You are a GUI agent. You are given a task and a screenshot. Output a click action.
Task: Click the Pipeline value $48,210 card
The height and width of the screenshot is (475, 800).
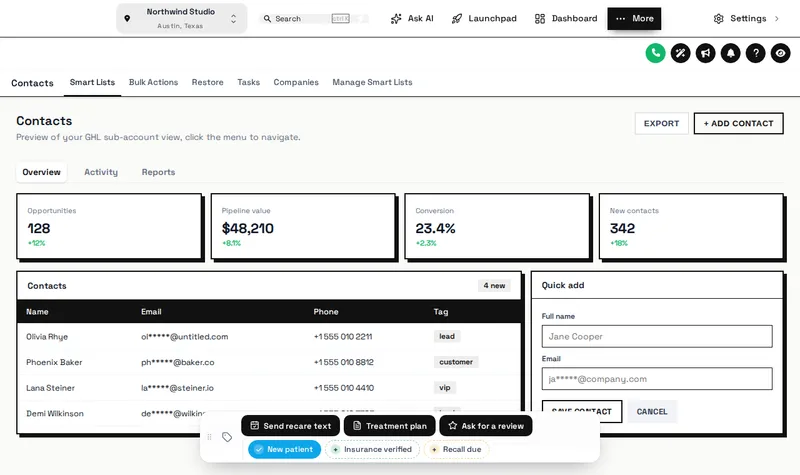point(303,226)
